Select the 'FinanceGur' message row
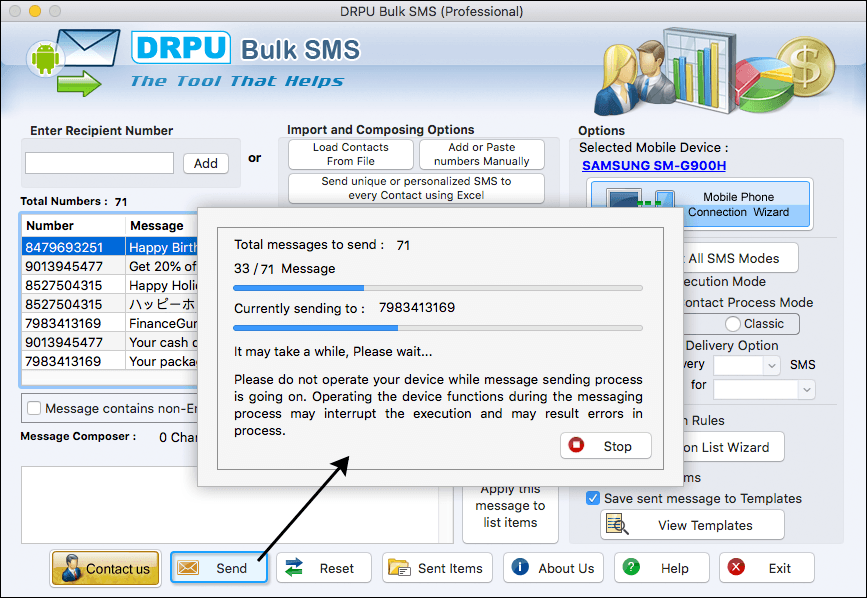Image resolution: width=867 pixels, height=598 pixels. pyautogui.click(x=109, y=323)
